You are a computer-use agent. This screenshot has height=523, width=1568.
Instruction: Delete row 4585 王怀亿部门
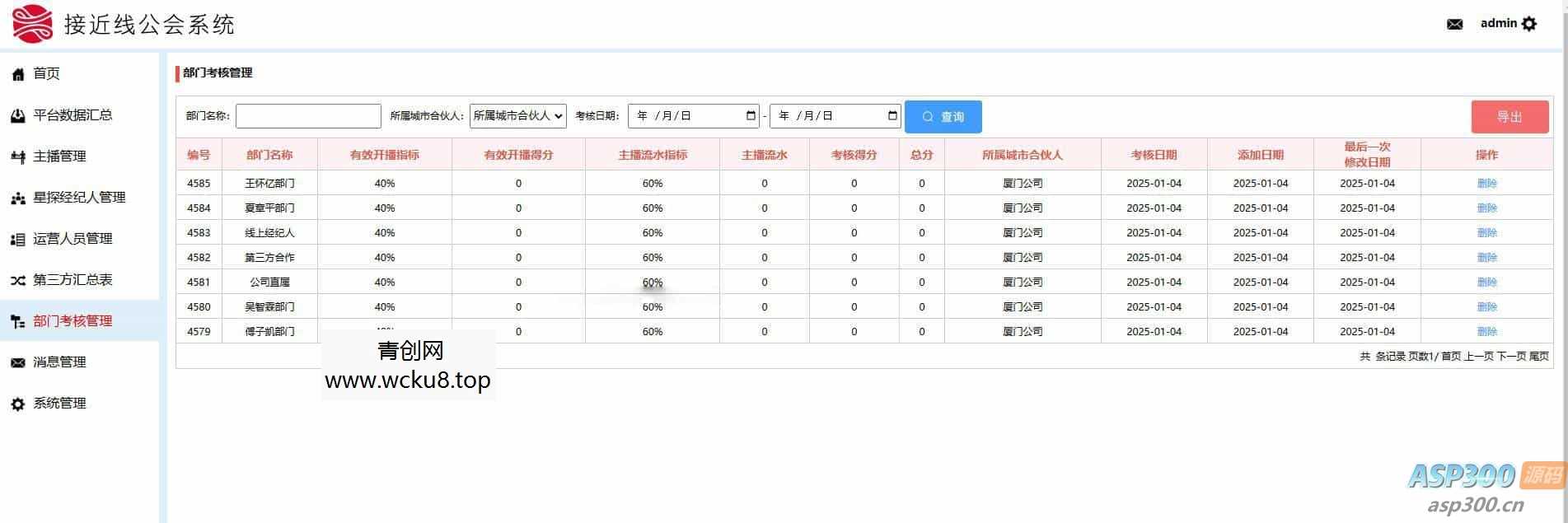(x=1486, y=183)
